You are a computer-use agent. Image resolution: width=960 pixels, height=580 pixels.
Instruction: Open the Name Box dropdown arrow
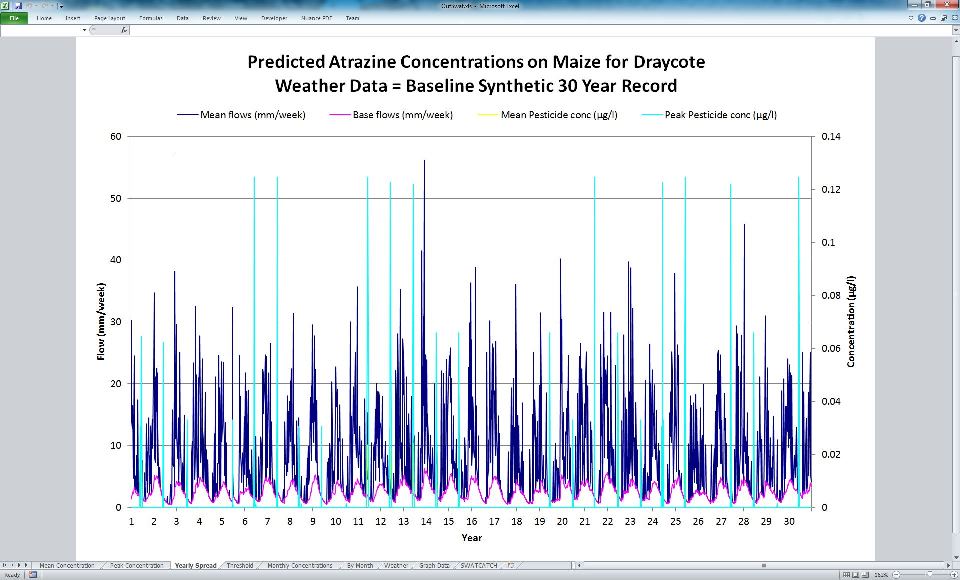pyautogui.click(x=85, y=30)
